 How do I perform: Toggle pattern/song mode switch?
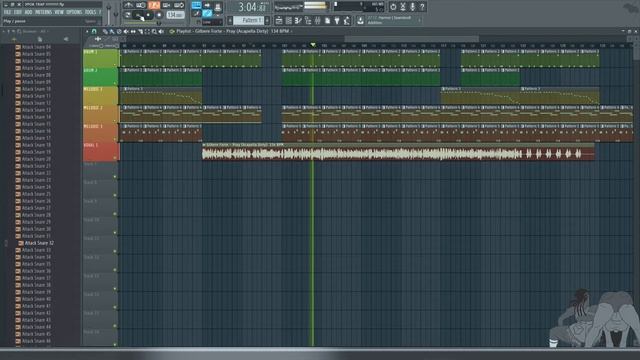click(x=127, y=15)
